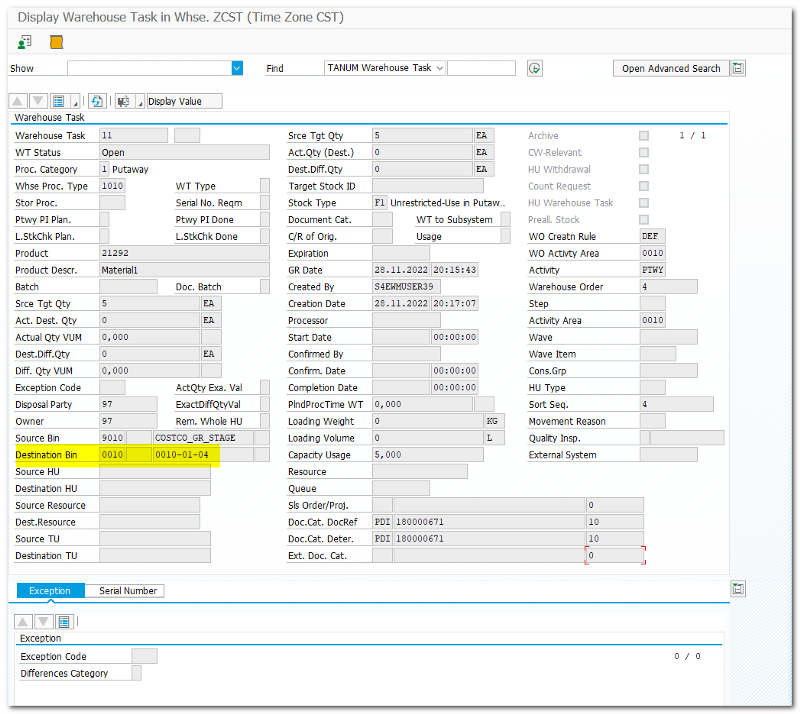Image resolution: width=800 pixels, height=714 pixels.
Task: Click the orange square icon in top toolbar
Action: tap(56, 42)
